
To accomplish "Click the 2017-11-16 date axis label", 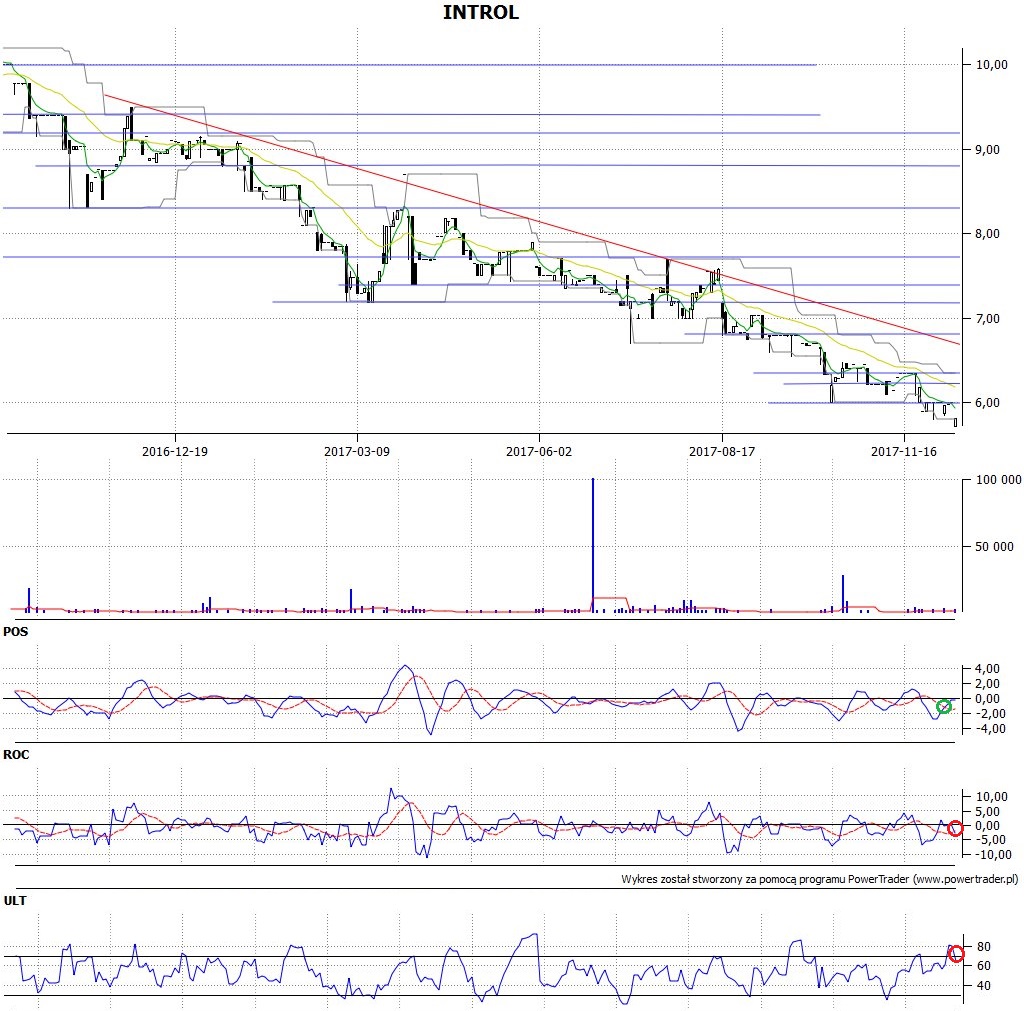I will tap(904, 451).
